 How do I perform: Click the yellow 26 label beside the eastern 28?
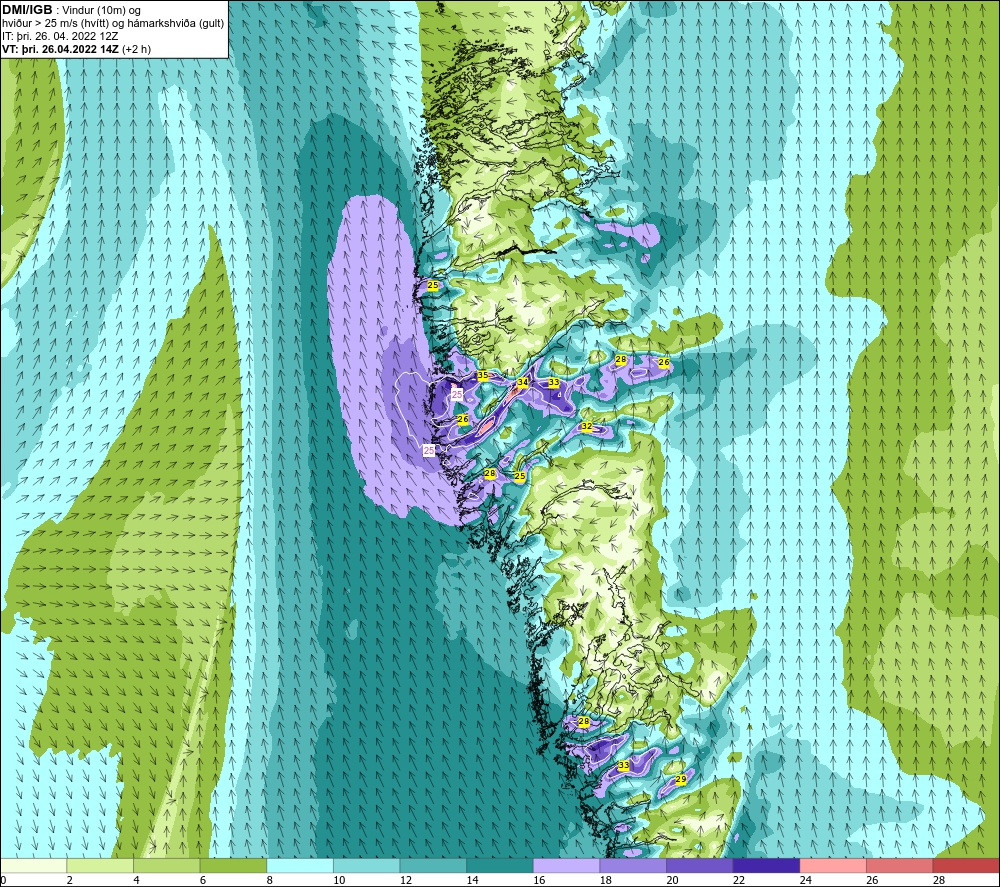point(664,362)
